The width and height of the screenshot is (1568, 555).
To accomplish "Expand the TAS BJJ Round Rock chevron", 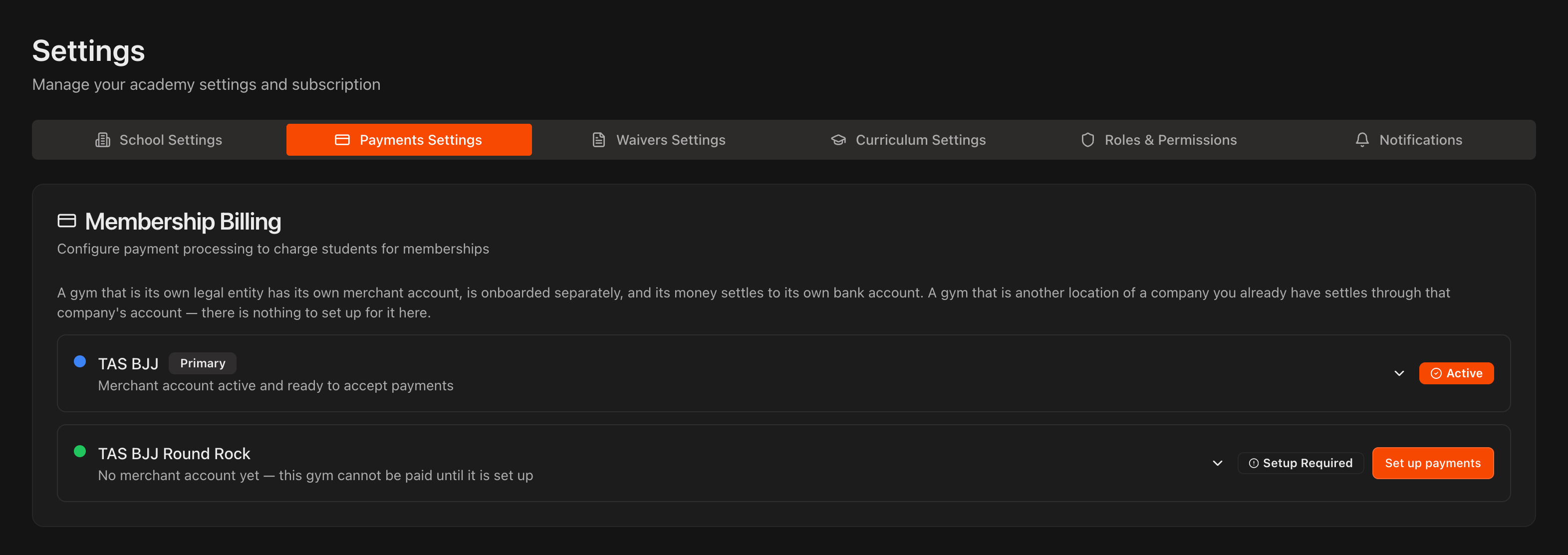I will (x=1217, y=464).
